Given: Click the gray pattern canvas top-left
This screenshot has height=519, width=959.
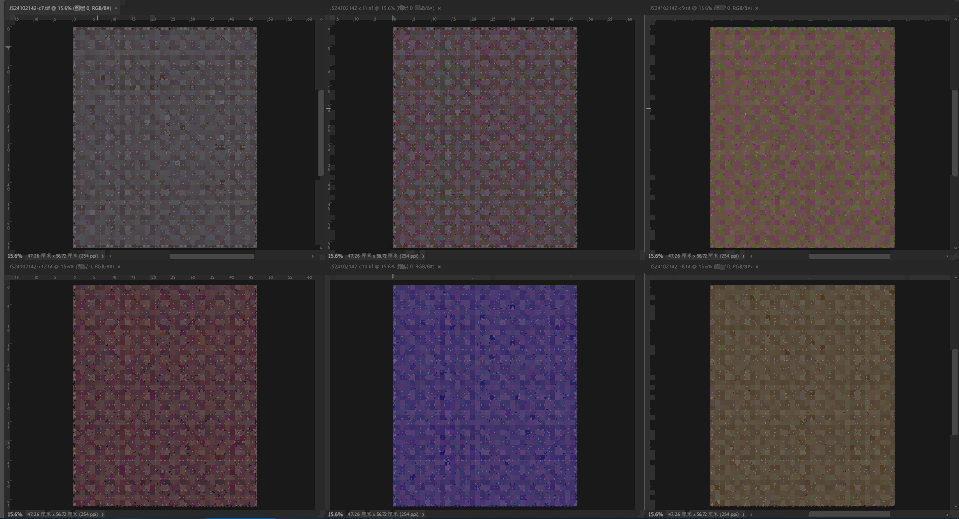Looking at the screenshot, I should point(165,137).
